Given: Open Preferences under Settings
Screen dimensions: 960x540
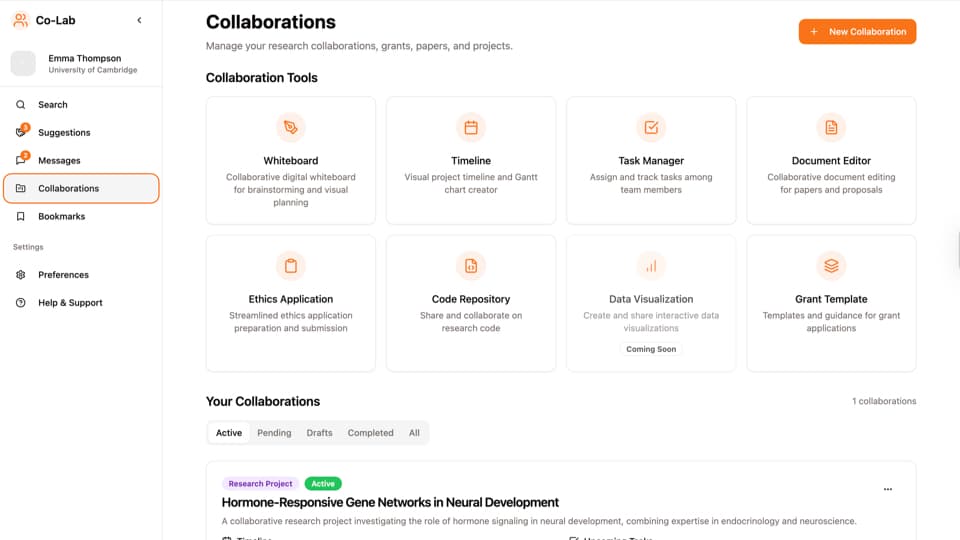Looking at the screenshot, I should [x=81, y=275].
